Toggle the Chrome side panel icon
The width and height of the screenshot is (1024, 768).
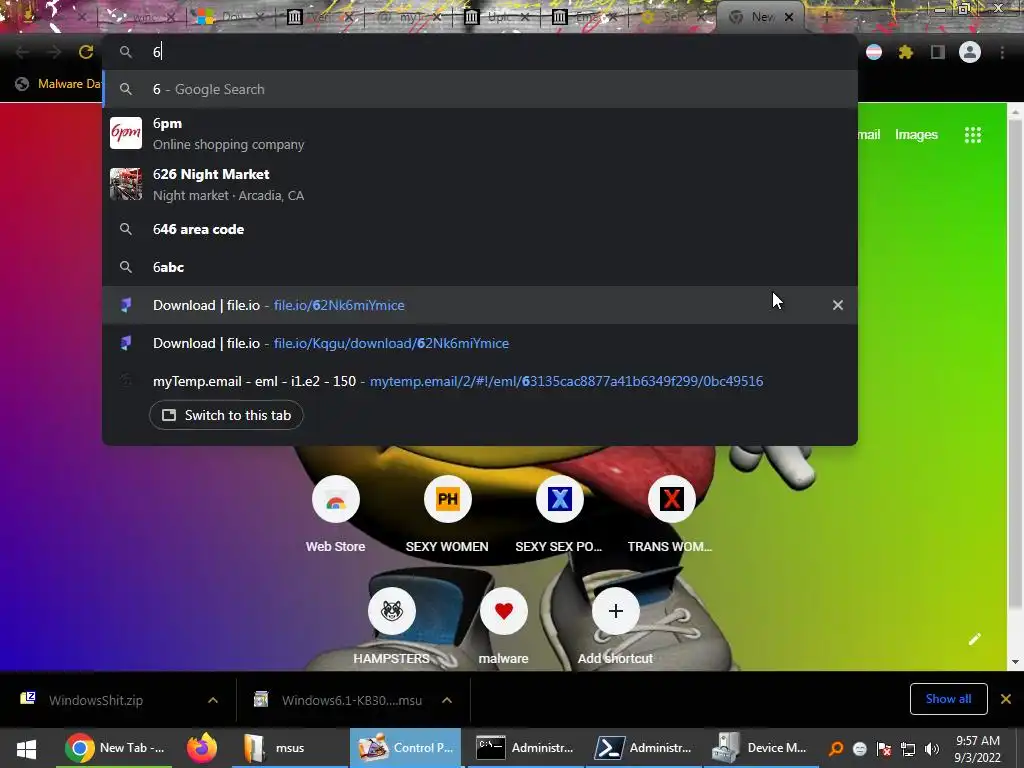tap(938, 52)
